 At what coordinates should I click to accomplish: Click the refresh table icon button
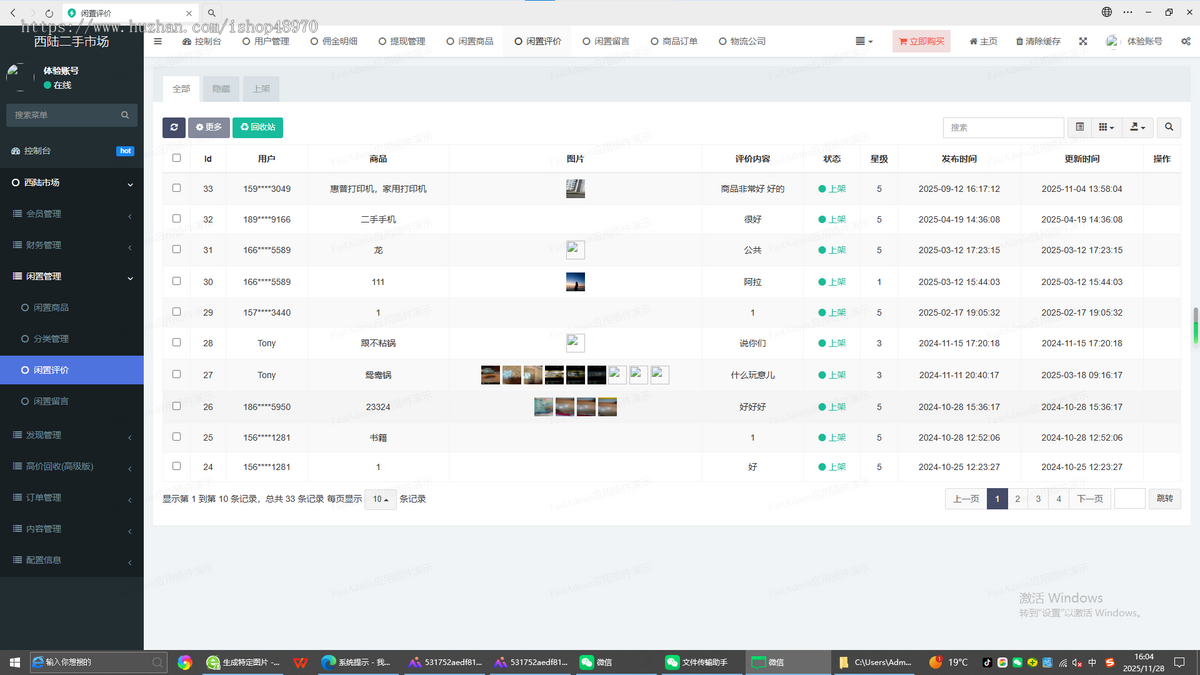(174, 128)
